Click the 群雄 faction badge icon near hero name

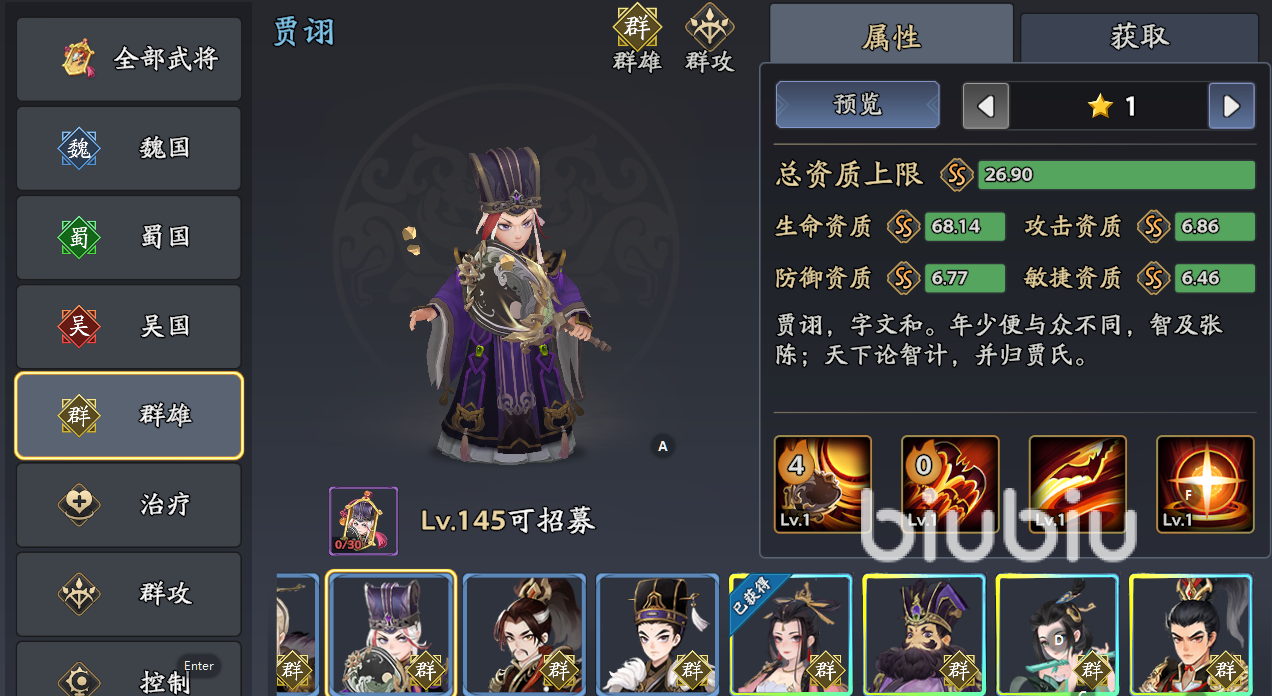click(637, 26)
